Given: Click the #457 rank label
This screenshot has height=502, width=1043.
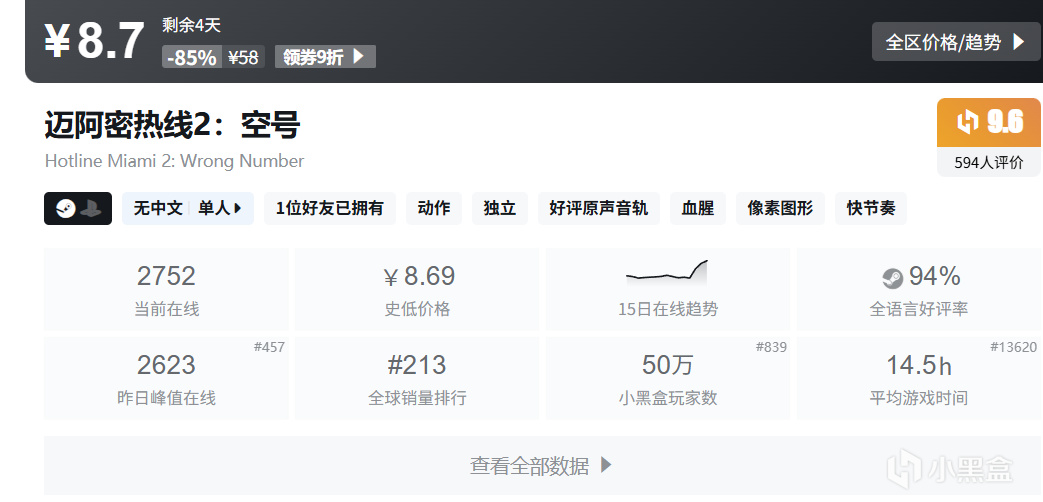Looking at the screenshot, I should tap(269, 348).
